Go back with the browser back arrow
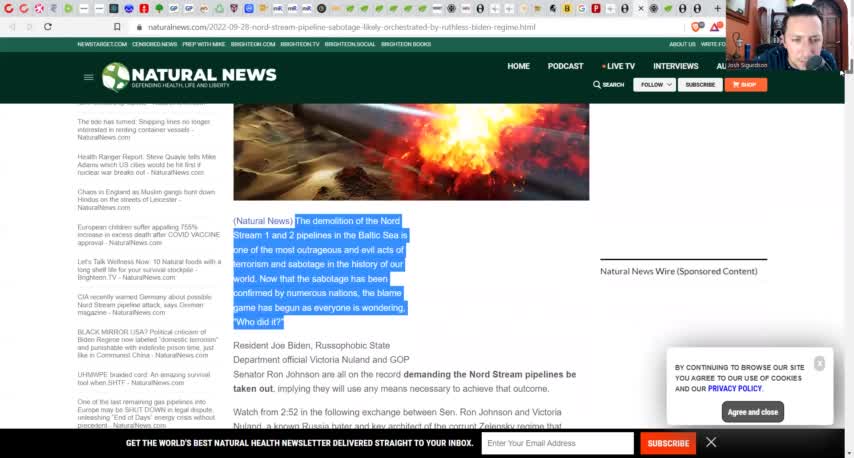 (12, 27)
